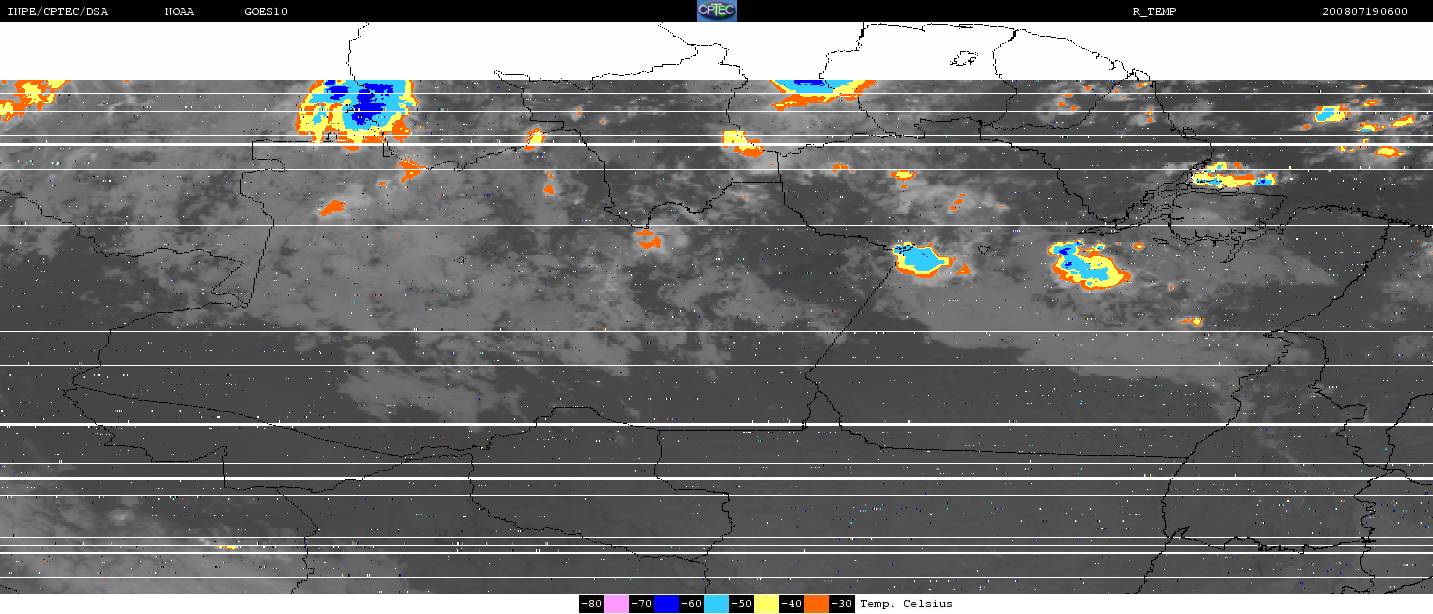The width and height of the screenshot is (1433, 614).
Task: Click the -70 value on the legend
Action: pyautogui.click(x=641, y=604)
